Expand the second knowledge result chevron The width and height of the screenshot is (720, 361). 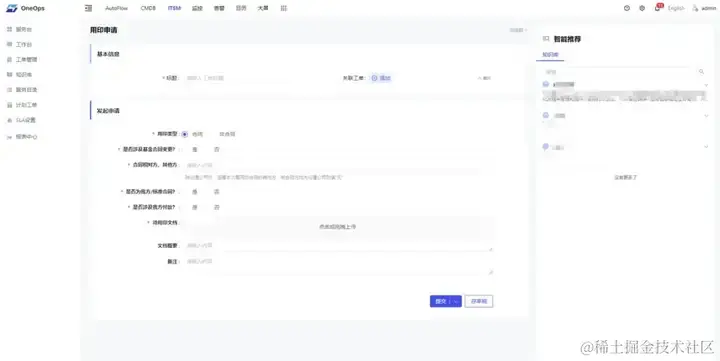(x=706, y=116)
